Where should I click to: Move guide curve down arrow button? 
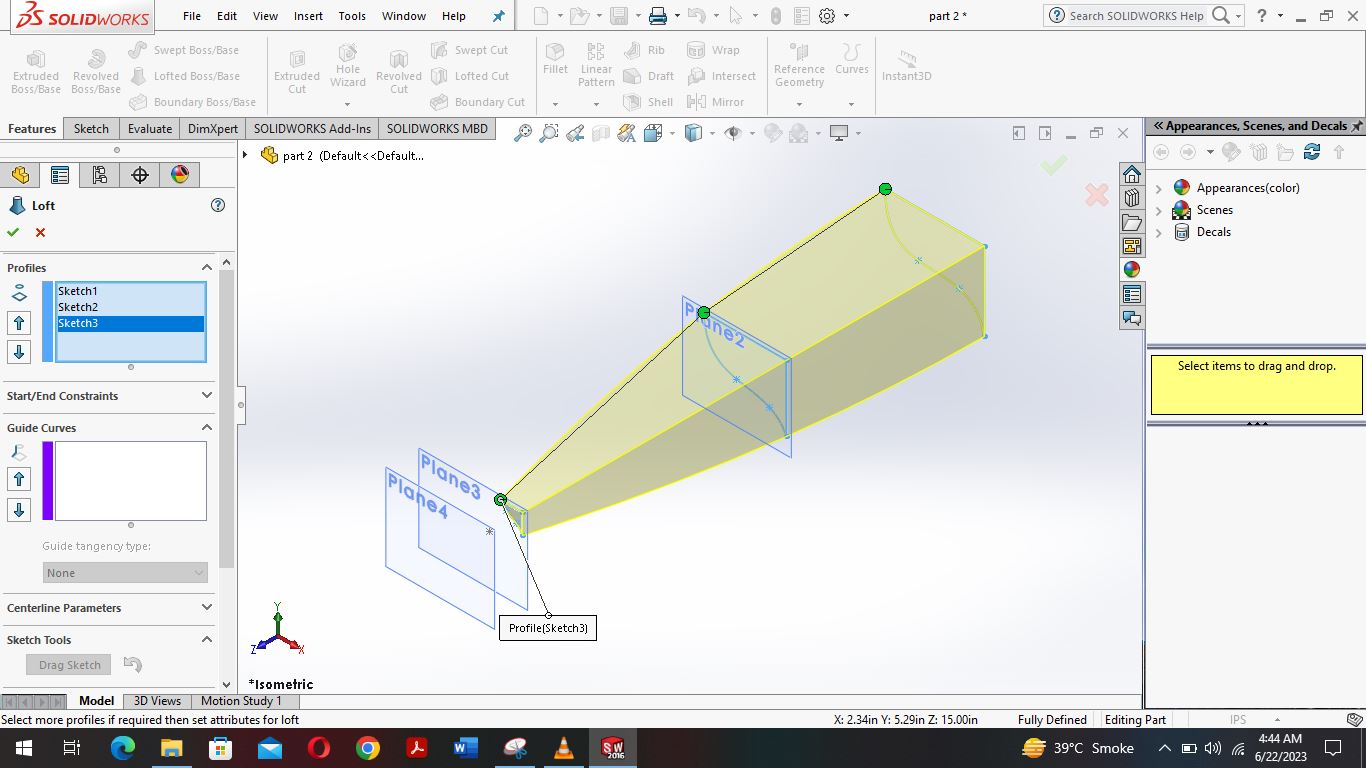[x=19, y=510]
